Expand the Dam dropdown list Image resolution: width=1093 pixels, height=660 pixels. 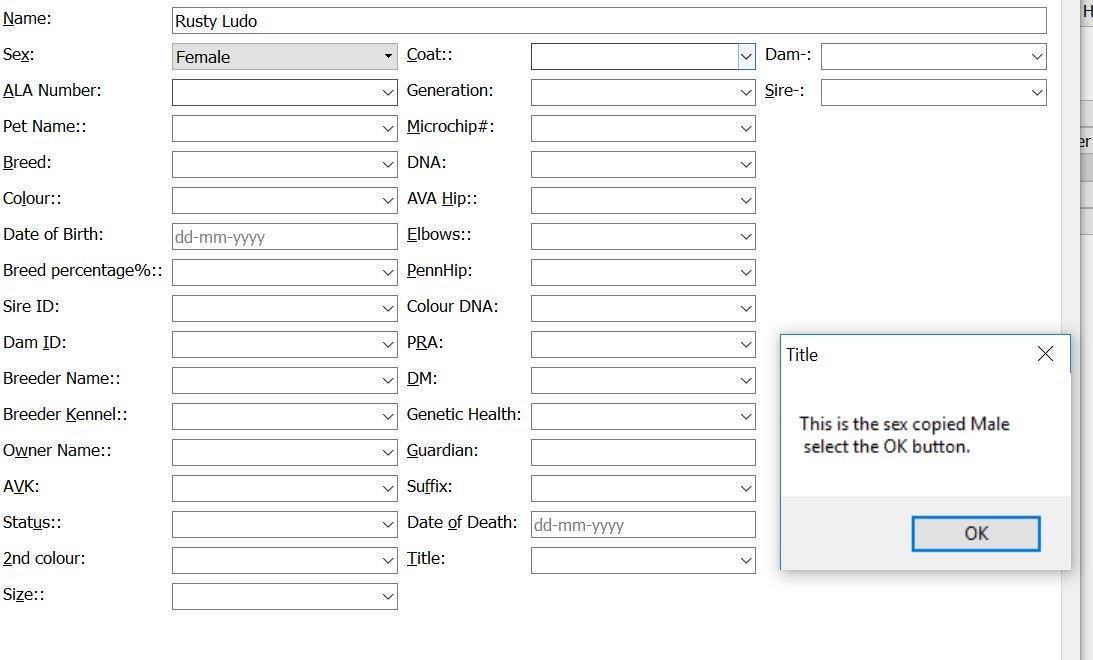tap(1036, 57)
